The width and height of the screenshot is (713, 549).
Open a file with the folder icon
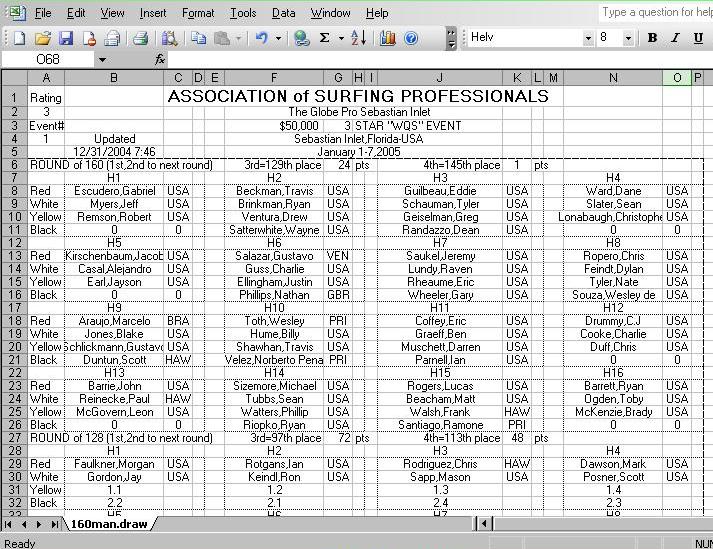pyautogui.click(x=42, y=38)
